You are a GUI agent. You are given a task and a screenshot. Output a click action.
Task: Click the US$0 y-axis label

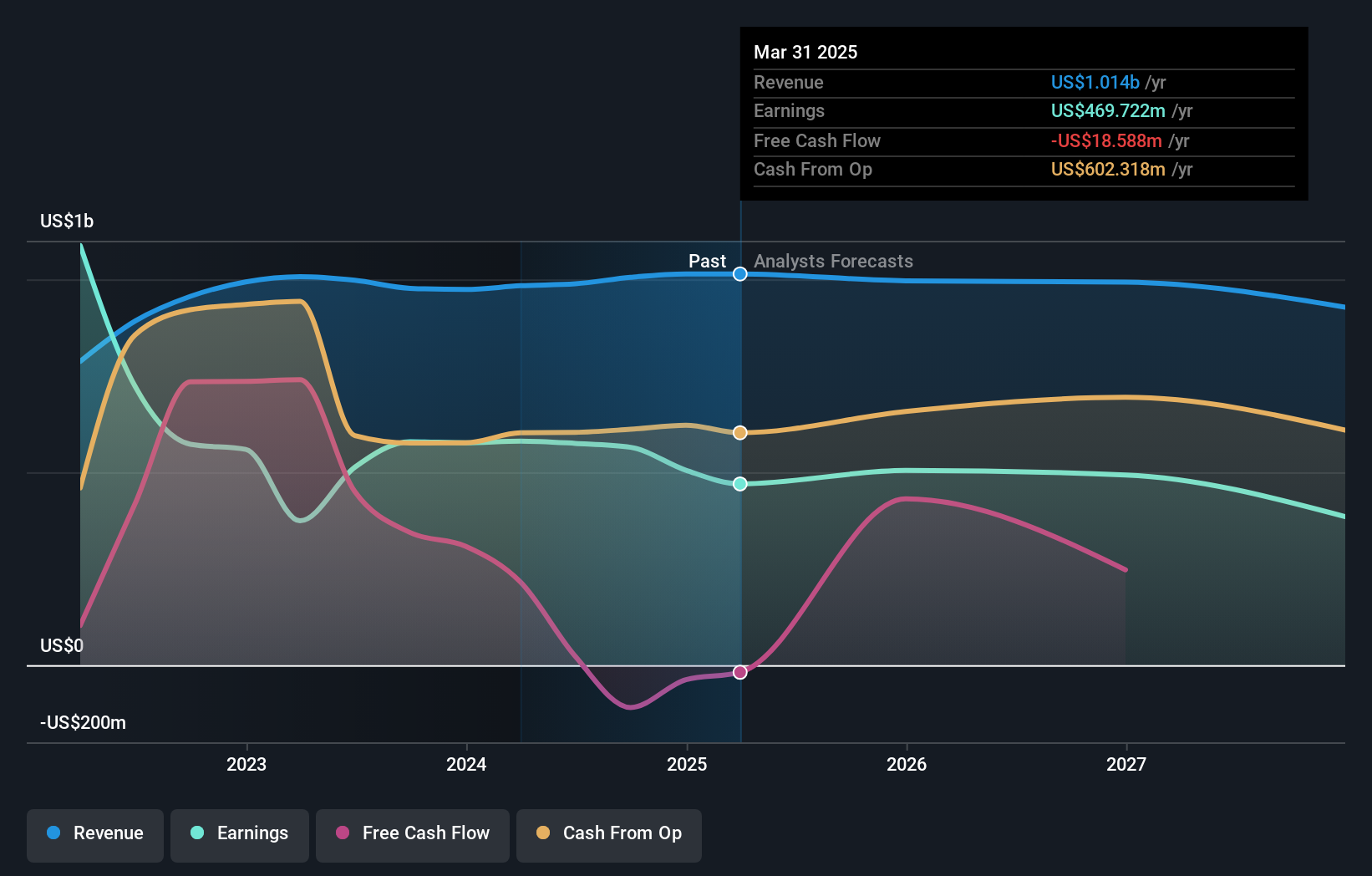coord(62,645)
